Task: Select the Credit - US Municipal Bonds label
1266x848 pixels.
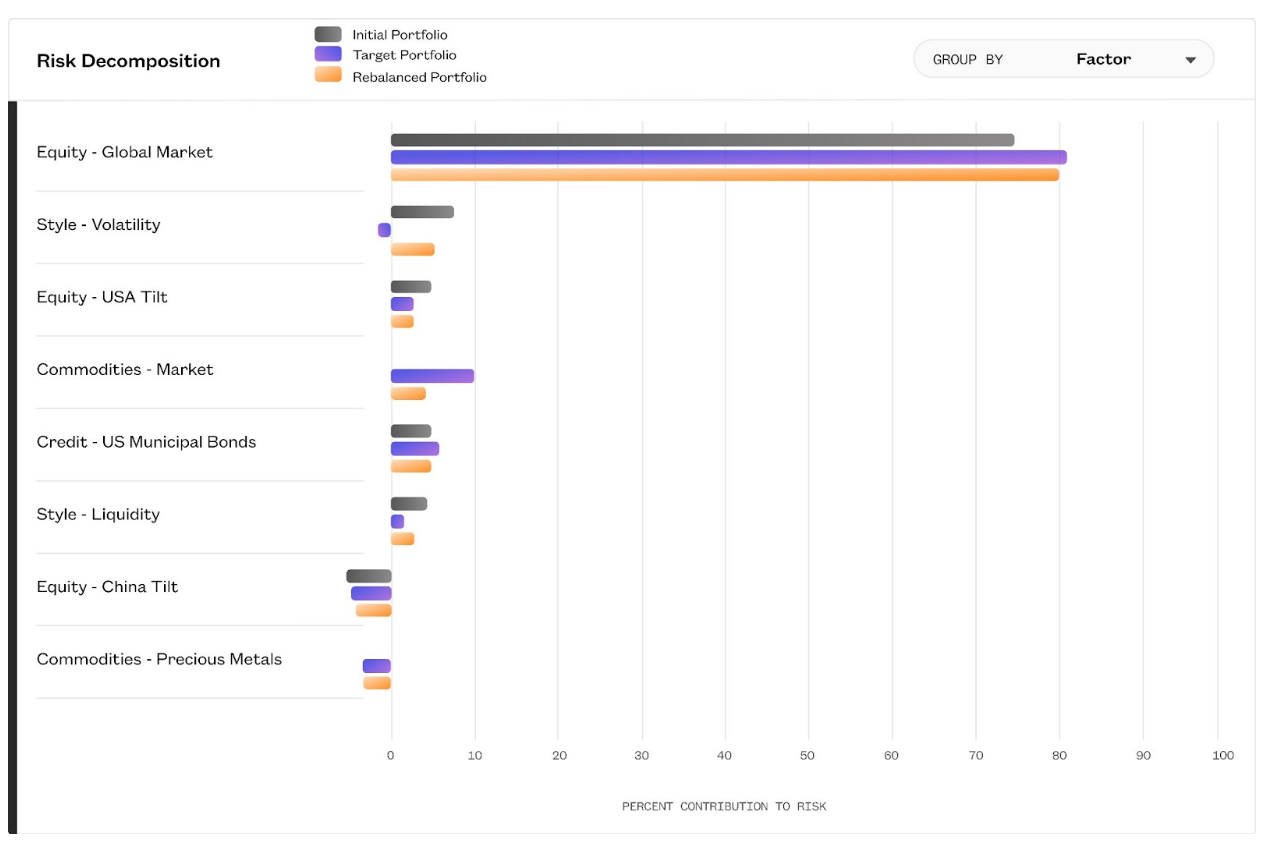Action: pos(146,442)
